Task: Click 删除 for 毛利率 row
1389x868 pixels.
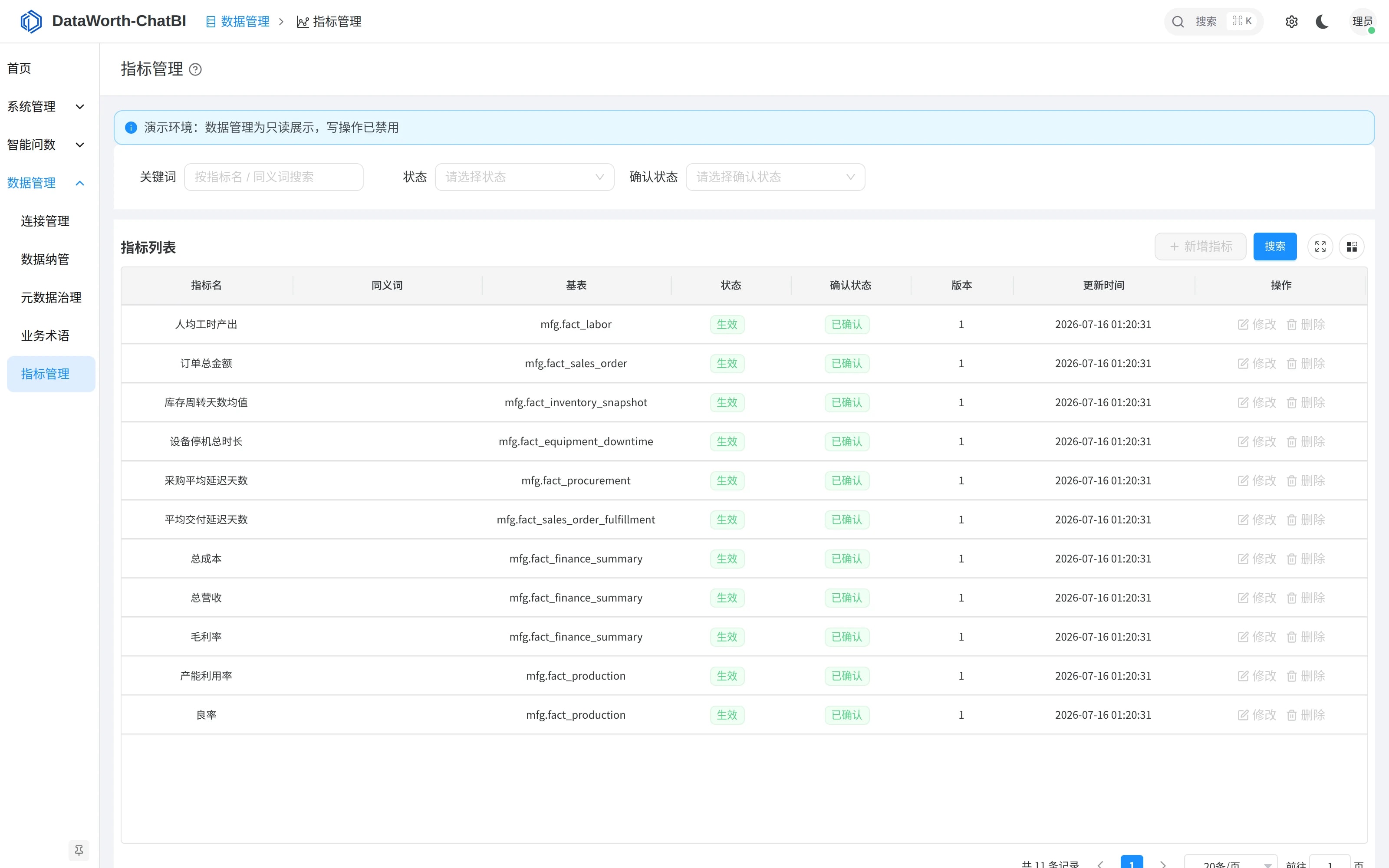Action: 1306,637
